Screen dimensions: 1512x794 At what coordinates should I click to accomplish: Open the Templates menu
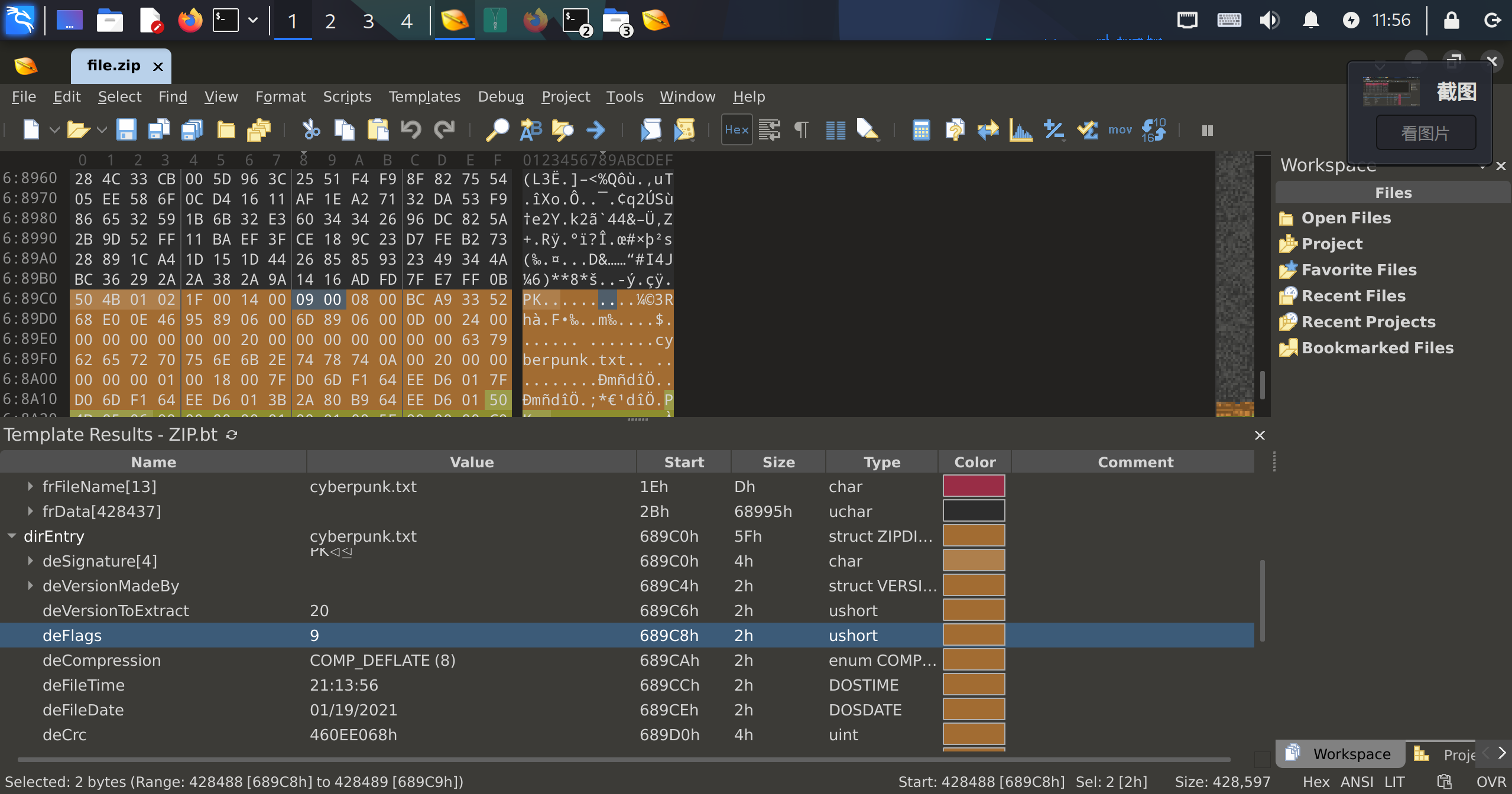coord(424,96)
